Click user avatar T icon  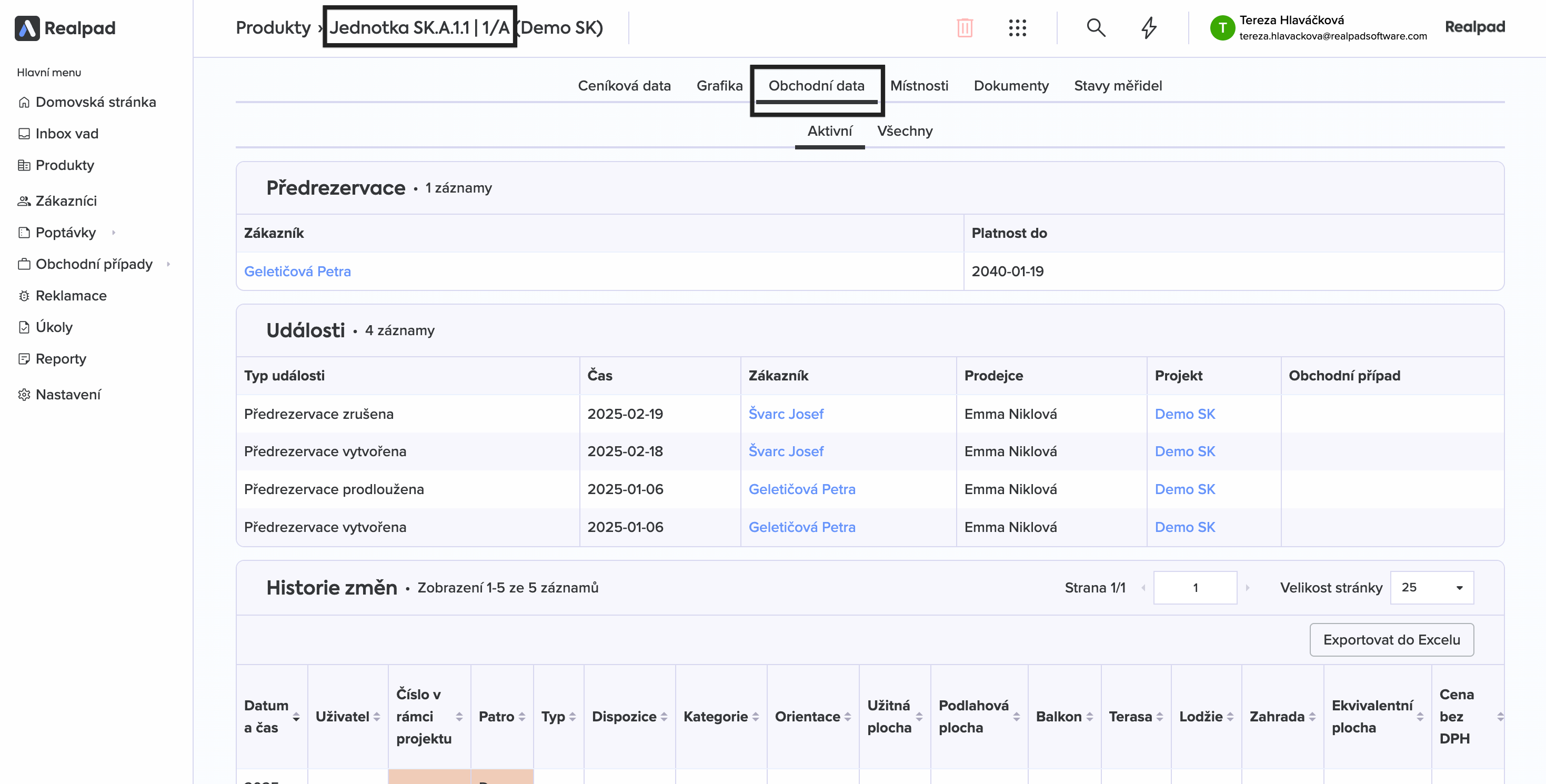click(x=1222, y=27)
